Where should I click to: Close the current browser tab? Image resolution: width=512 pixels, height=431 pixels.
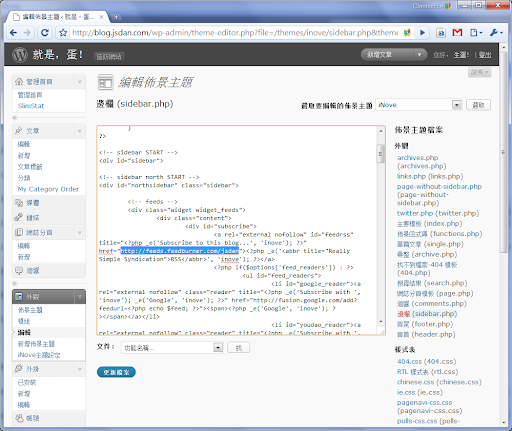pyautogui.click(x=101, y=17)
